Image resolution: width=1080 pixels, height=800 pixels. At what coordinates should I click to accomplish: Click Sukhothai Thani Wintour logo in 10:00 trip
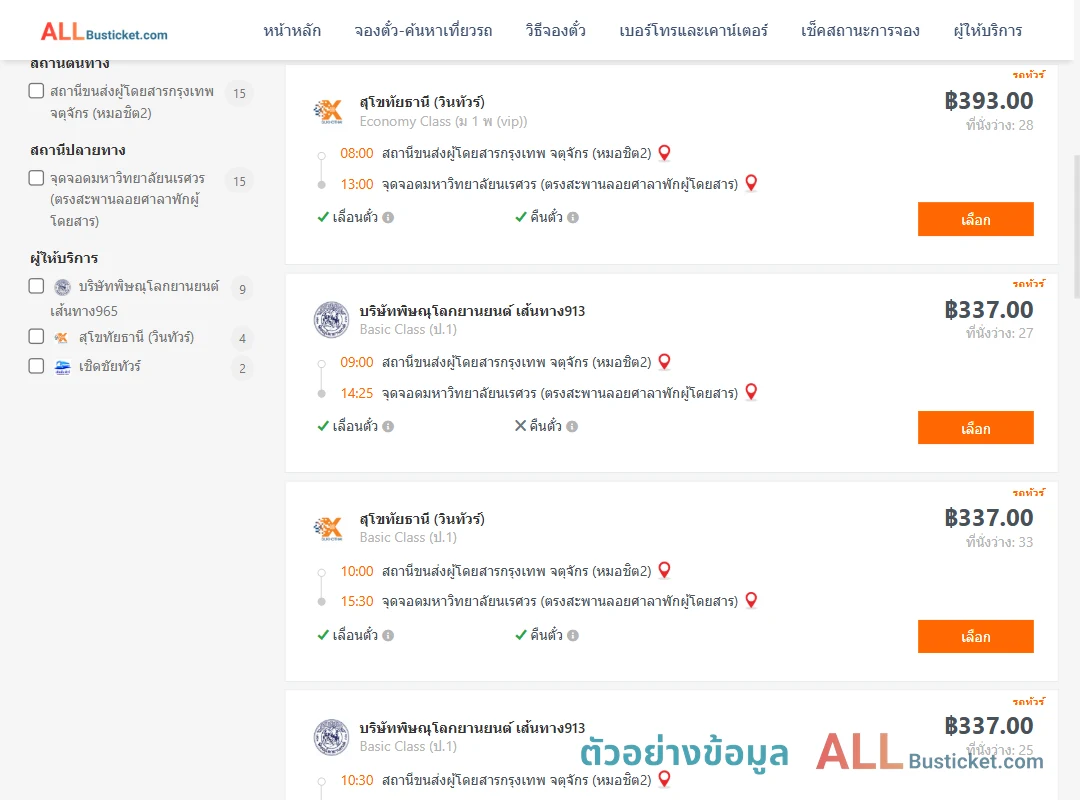pos(329,529)
